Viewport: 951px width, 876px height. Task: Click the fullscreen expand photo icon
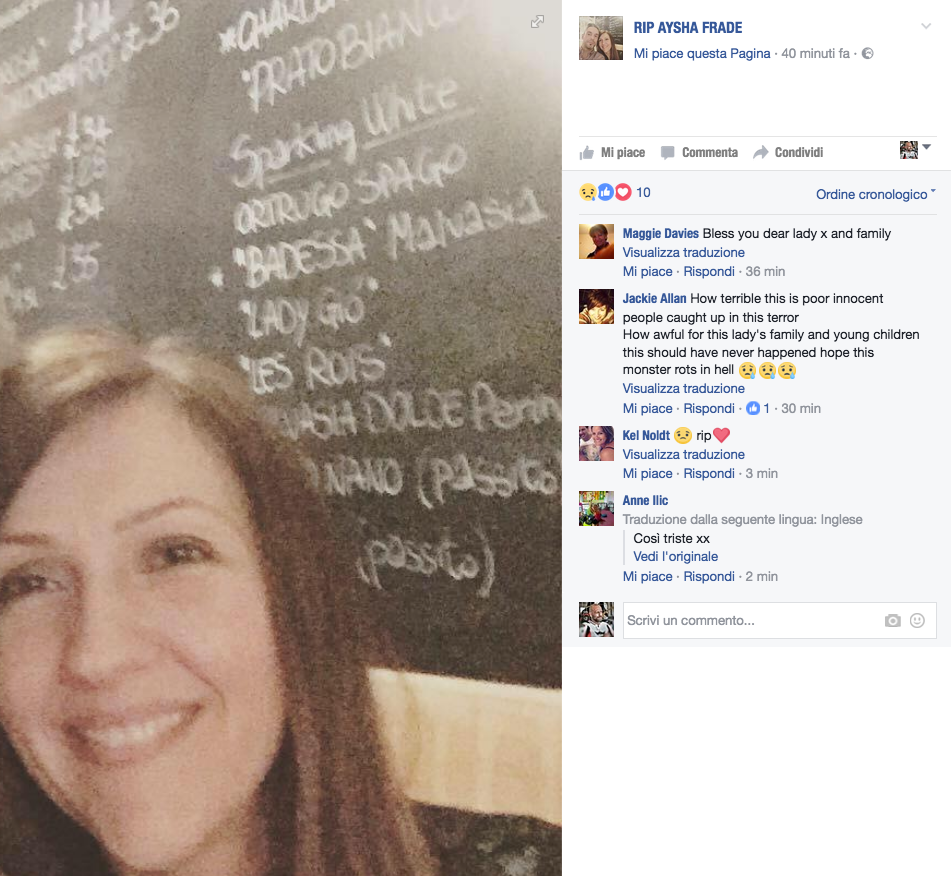537,22
